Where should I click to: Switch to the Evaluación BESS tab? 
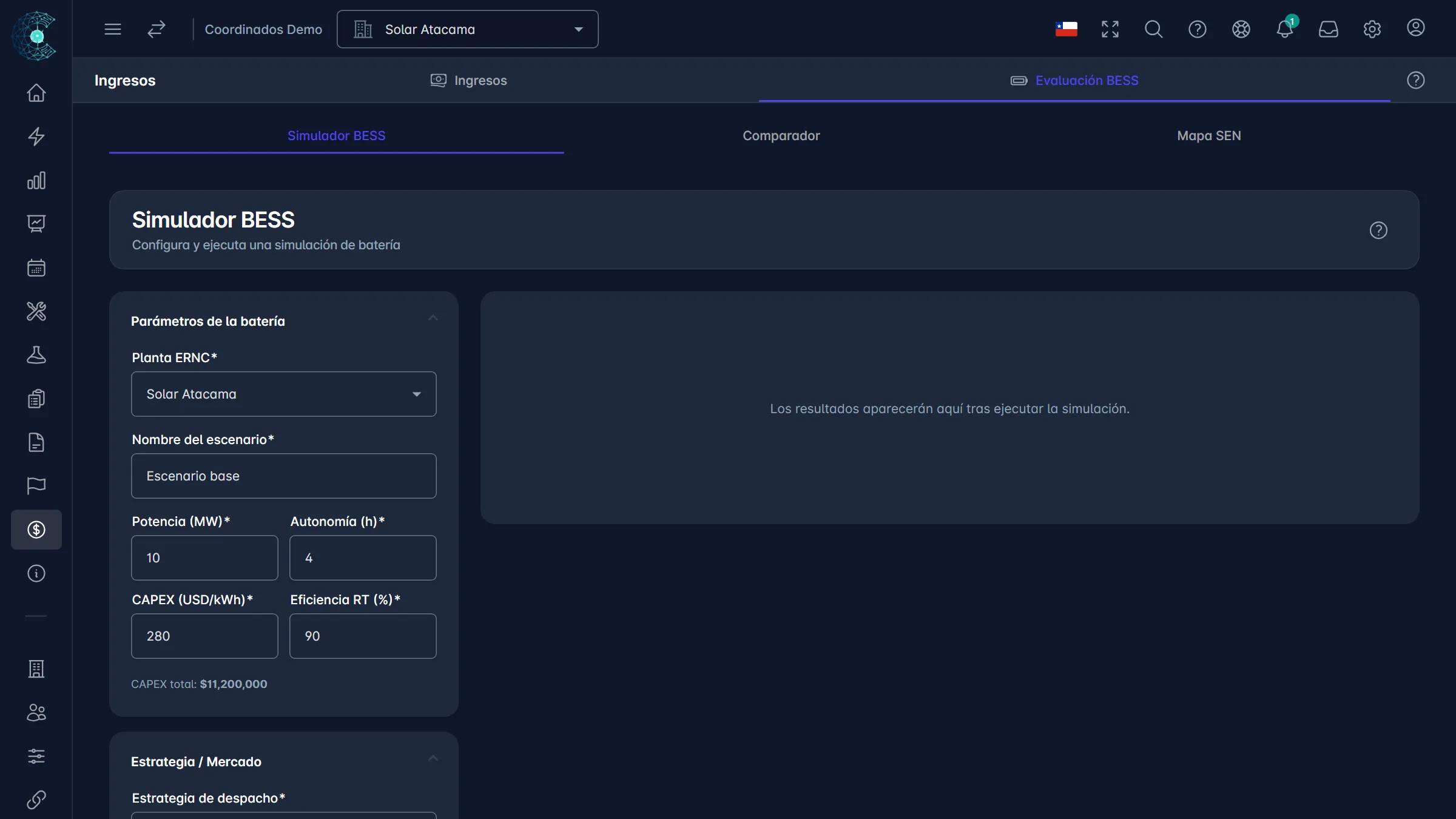point(1074,80)
